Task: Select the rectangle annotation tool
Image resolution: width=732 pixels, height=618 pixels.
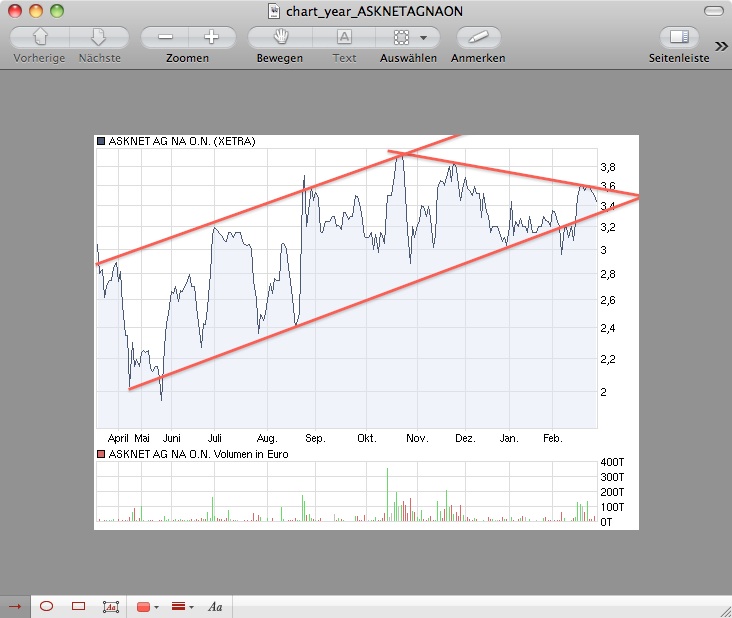Action: pos(78,606)
